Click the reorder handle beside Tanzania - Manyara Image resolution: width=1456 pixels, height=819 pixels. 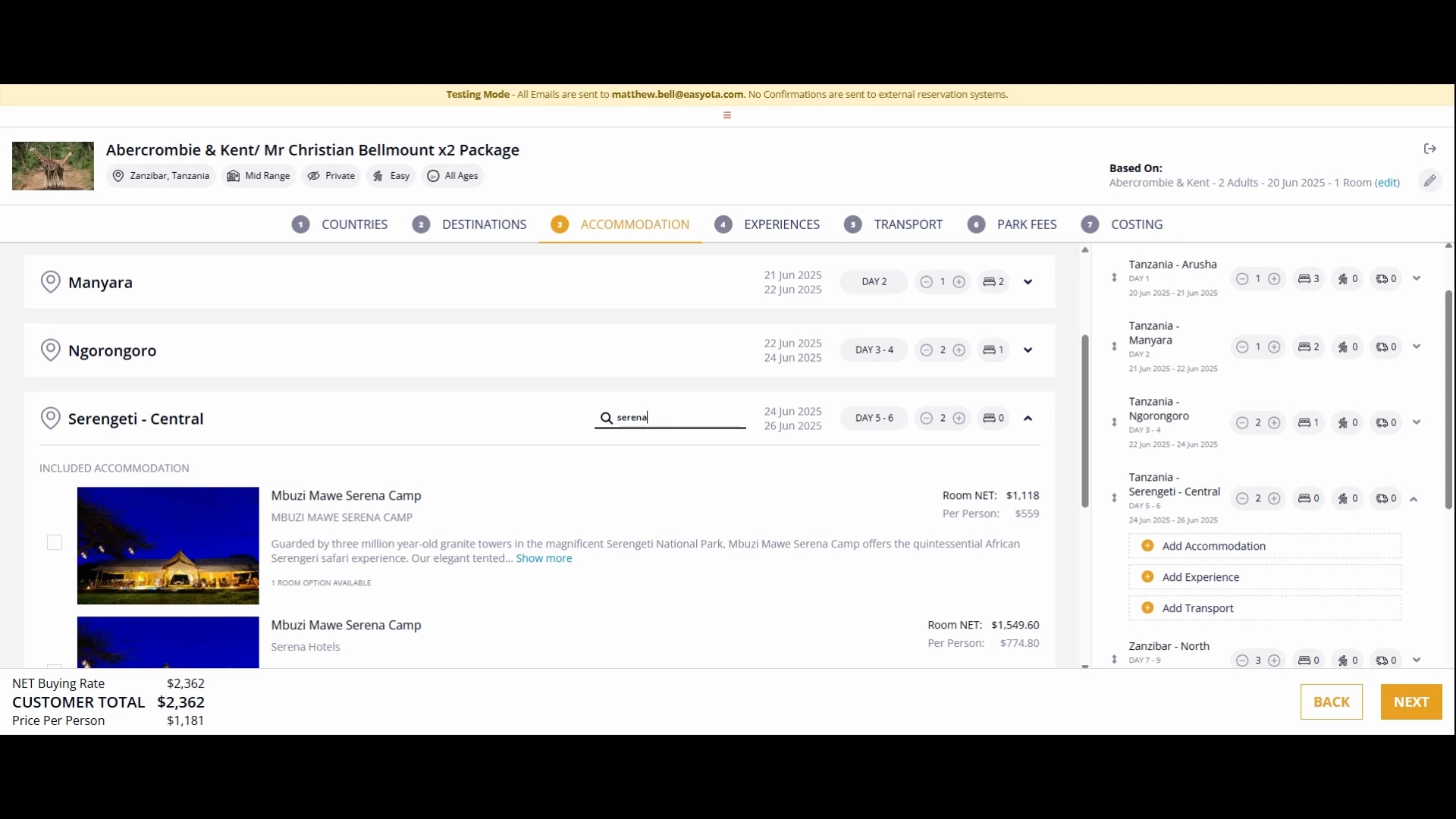coord(1114,347)
